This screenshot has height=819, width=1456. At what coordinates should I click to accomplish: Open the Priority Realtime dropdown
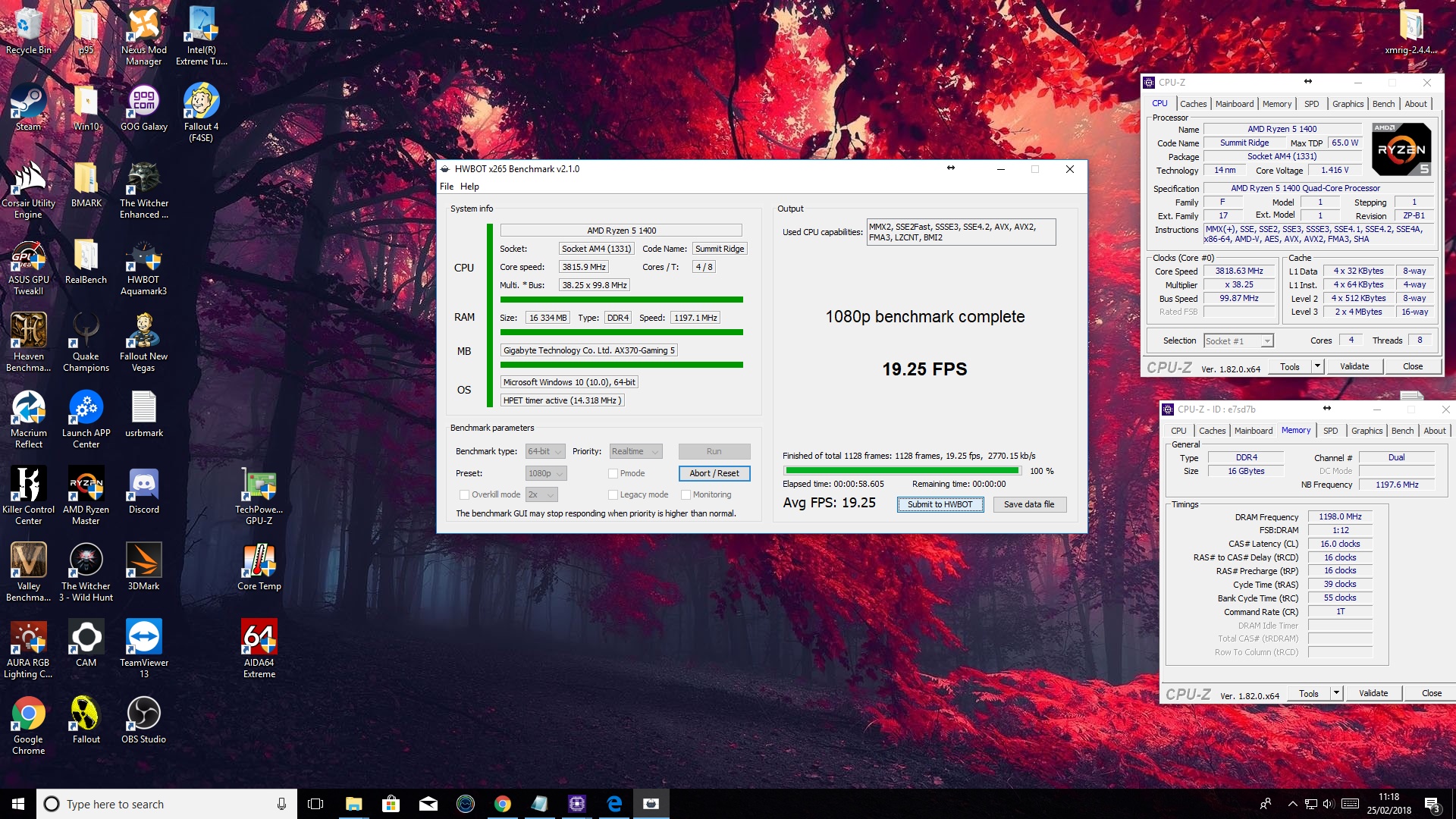point(635,451)
